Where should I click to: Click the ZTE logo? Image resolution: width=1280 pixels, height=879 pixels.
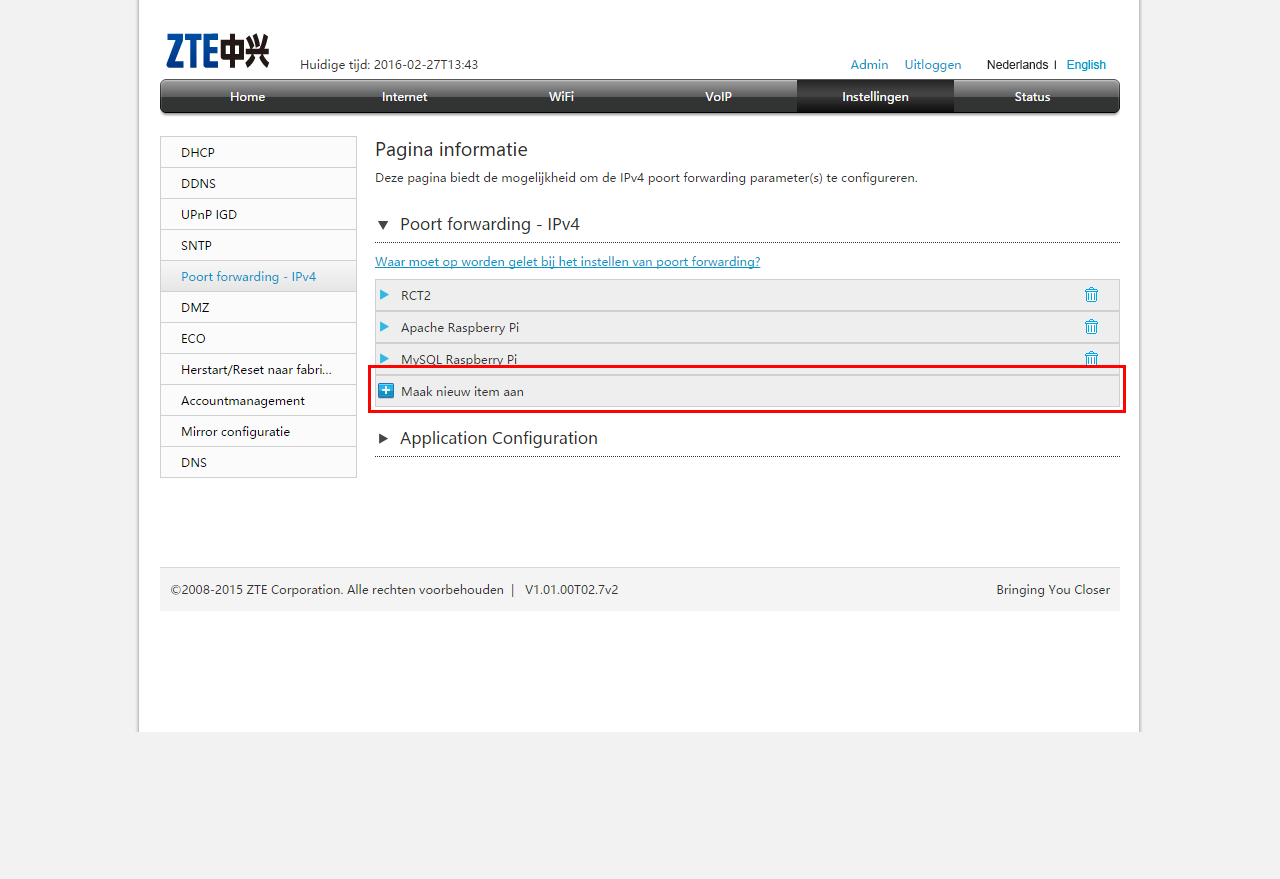(217, 51)
